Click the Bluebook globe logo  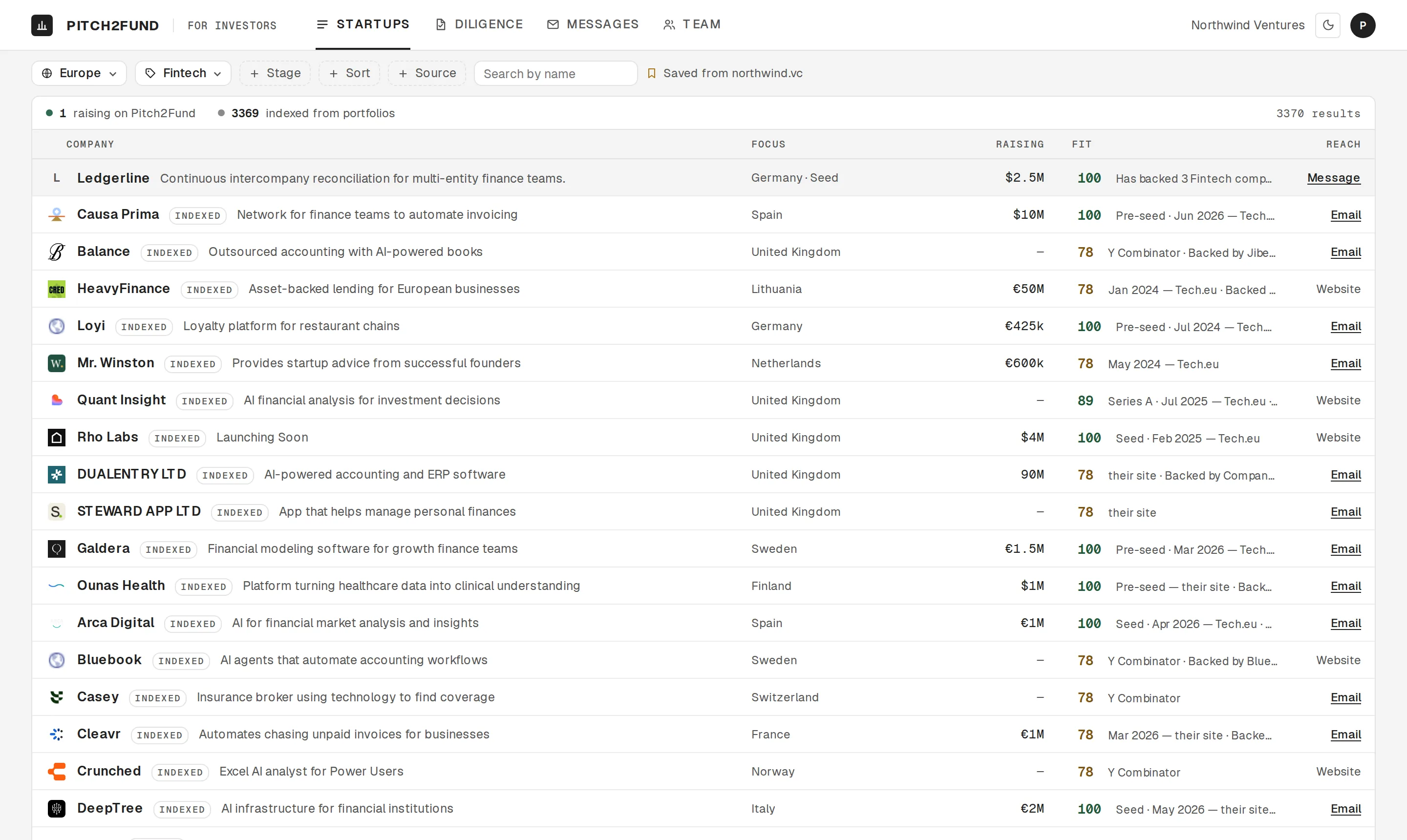point(57,660)
